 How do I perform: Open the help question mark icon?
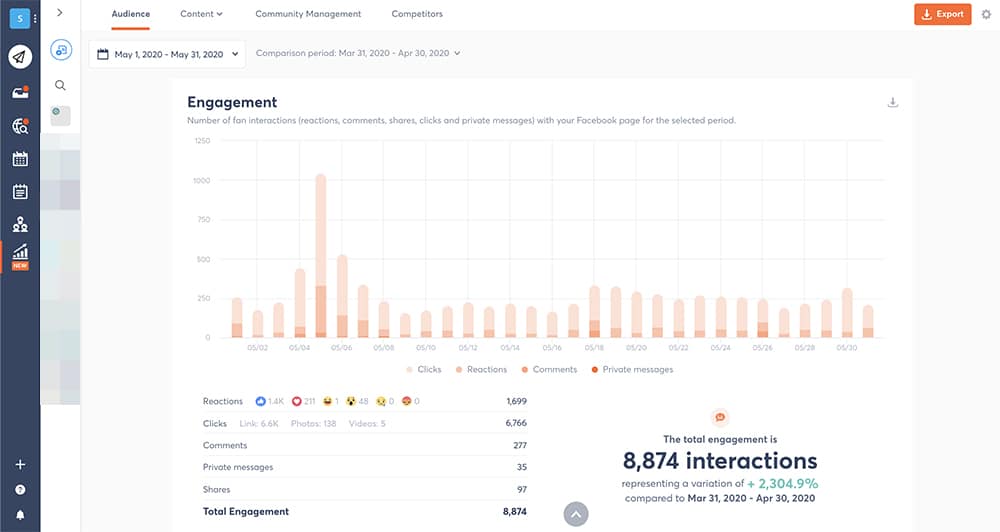pyautogui.click(x=20, y=490)
